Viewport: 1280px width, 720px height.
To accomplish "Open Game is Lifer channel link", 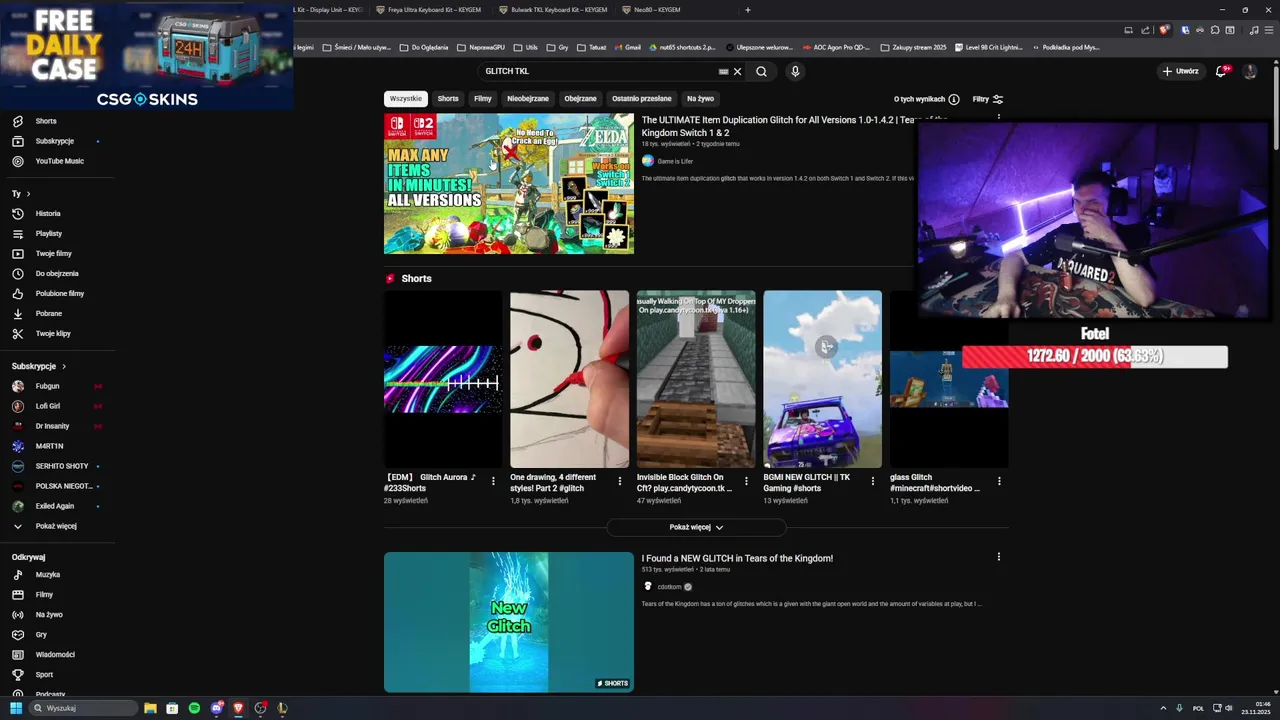I will click(x=675, y=161).
